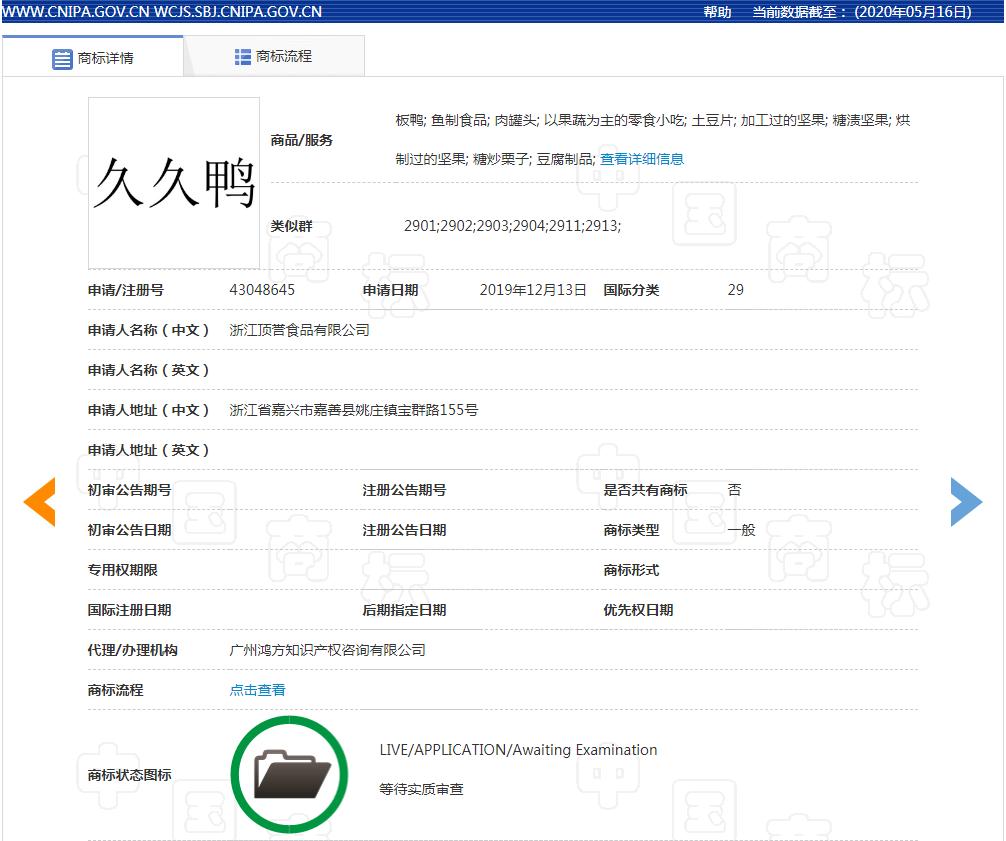Click the 商标详情 tab document icon
The height and width of the screenshot is (841, 1006).
click(x=62, y=57)
